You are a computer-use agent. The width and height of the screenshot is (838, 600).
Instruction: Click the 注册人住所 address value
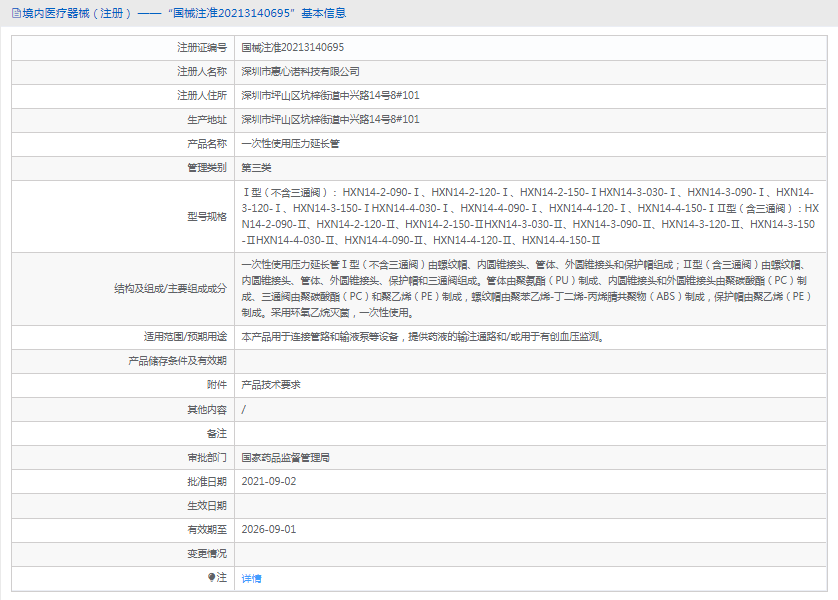click(330, 96)
